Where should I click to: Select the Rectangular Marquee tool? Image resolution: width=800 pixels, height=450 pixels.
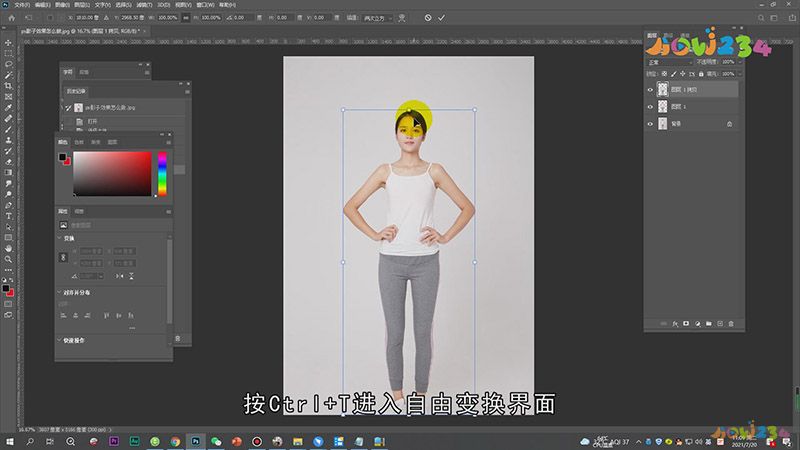tap(8, 54)
